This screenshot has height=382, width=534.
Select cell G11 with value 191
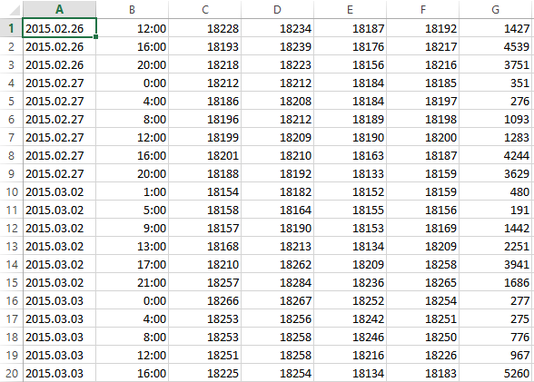[496, 210]
